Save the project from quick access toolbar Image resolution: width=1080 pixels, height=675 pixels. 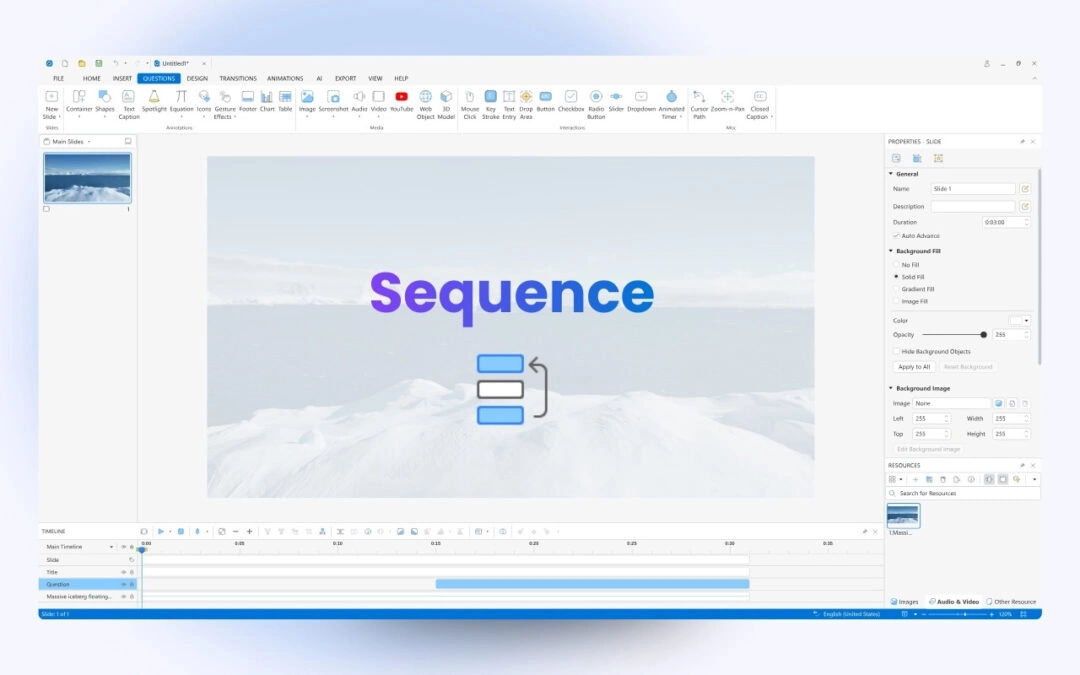(98, 63)
